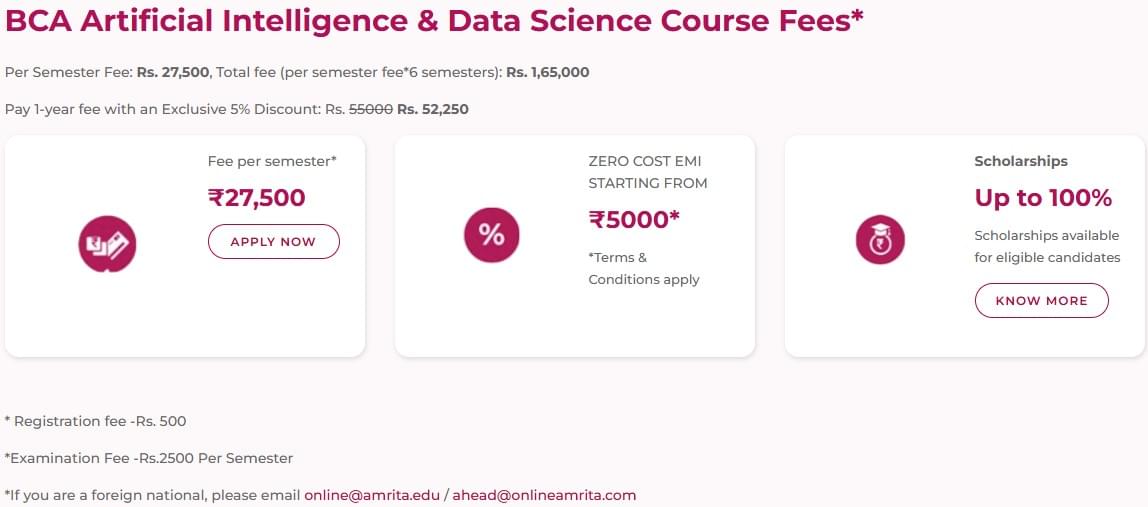Click the BCA Course Fees heading
The width and height of the screenshot is (1148, 507).
[434, 22]
